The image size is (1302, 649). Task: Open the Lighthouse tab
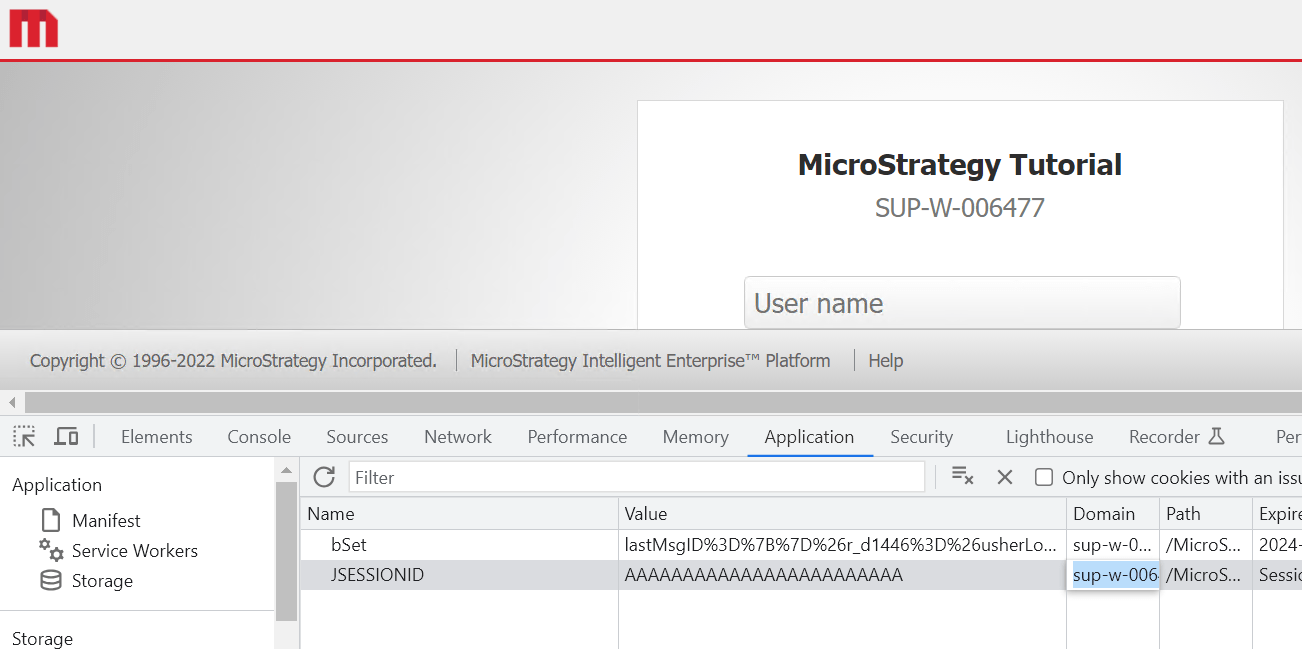point(1049,437)
